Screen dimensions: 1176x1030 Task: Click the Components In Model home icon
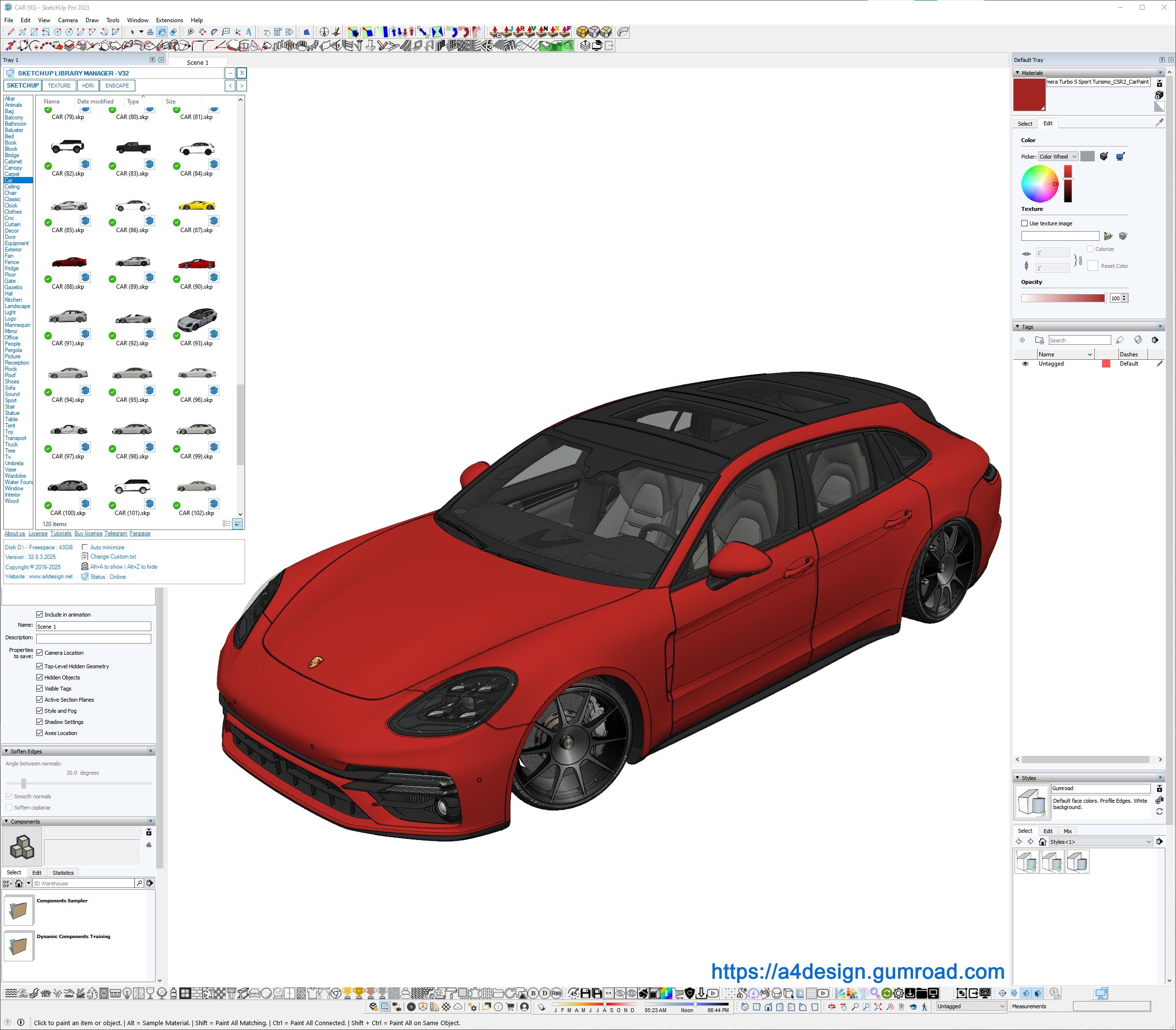[19, 883]
